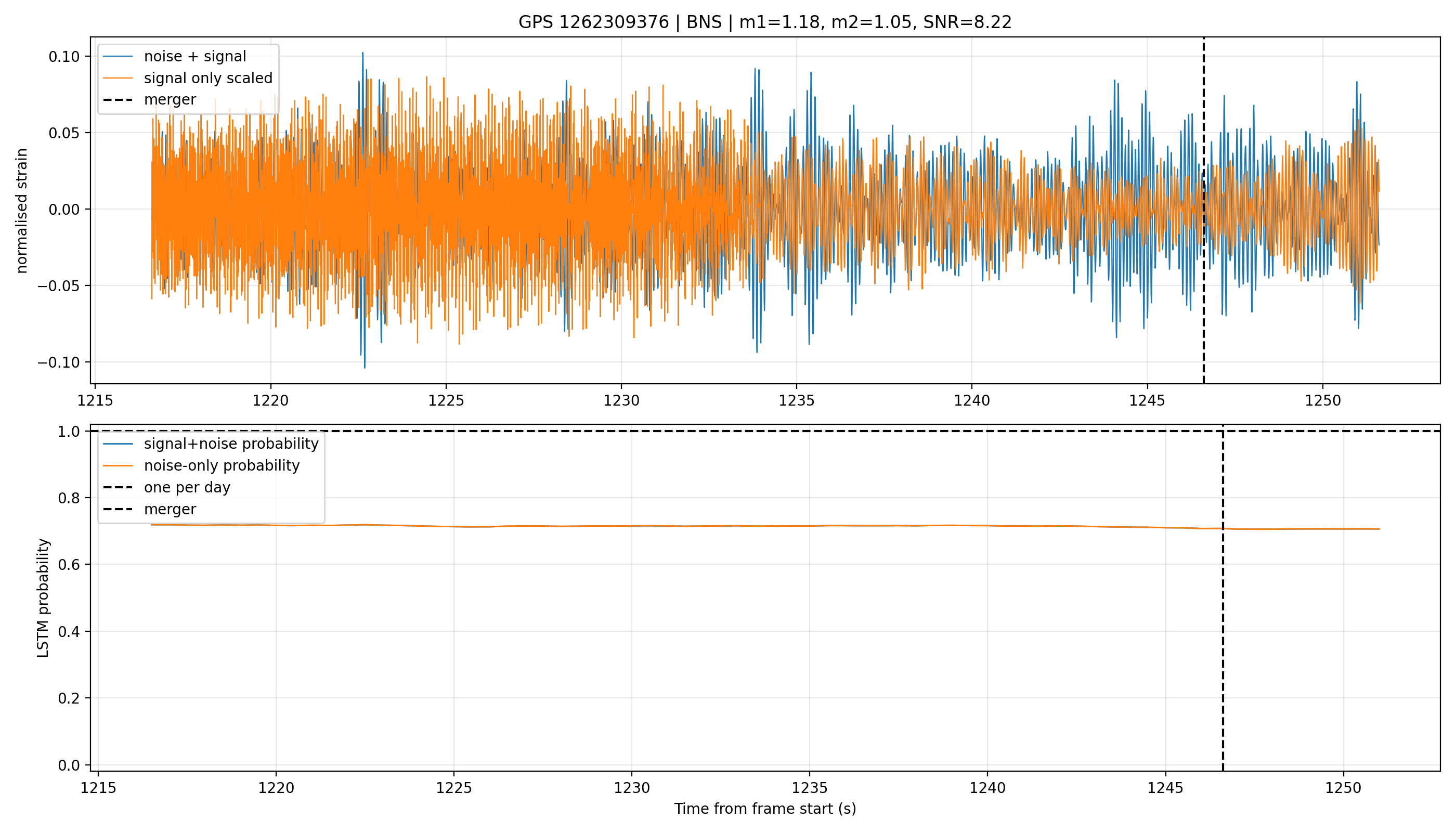Click the 1240 tick label on the bottom plot
This screenshot has height=832, width=1456.
point(987,788)
